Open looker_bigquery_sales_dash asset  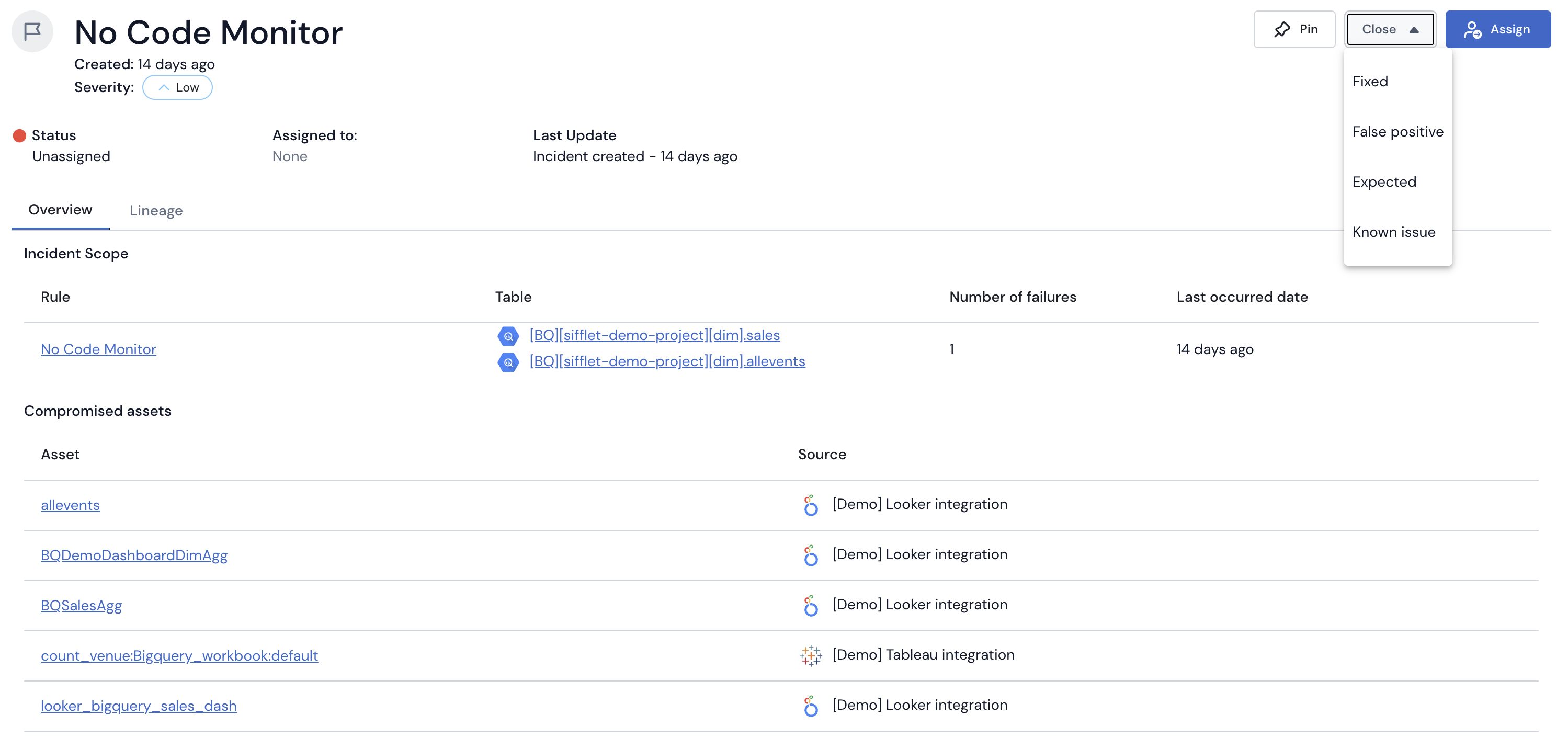(138, 705)
